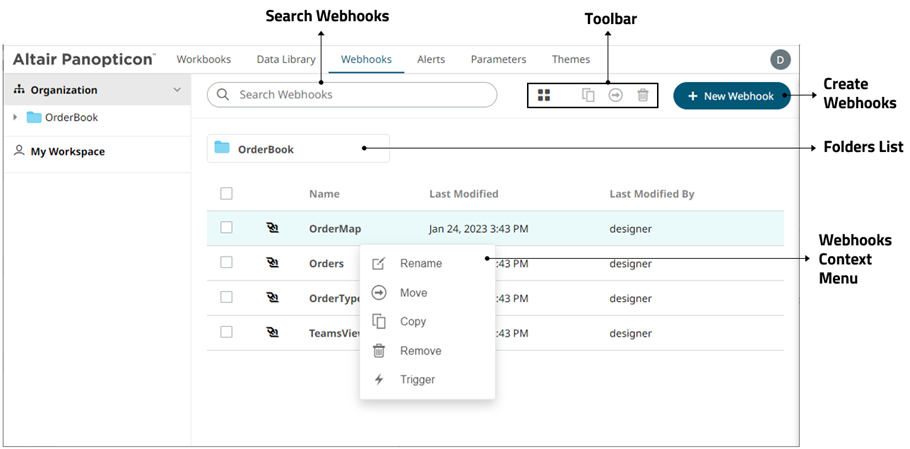
Task: Click the Move icon in toolbar
Action: [616, 95]
